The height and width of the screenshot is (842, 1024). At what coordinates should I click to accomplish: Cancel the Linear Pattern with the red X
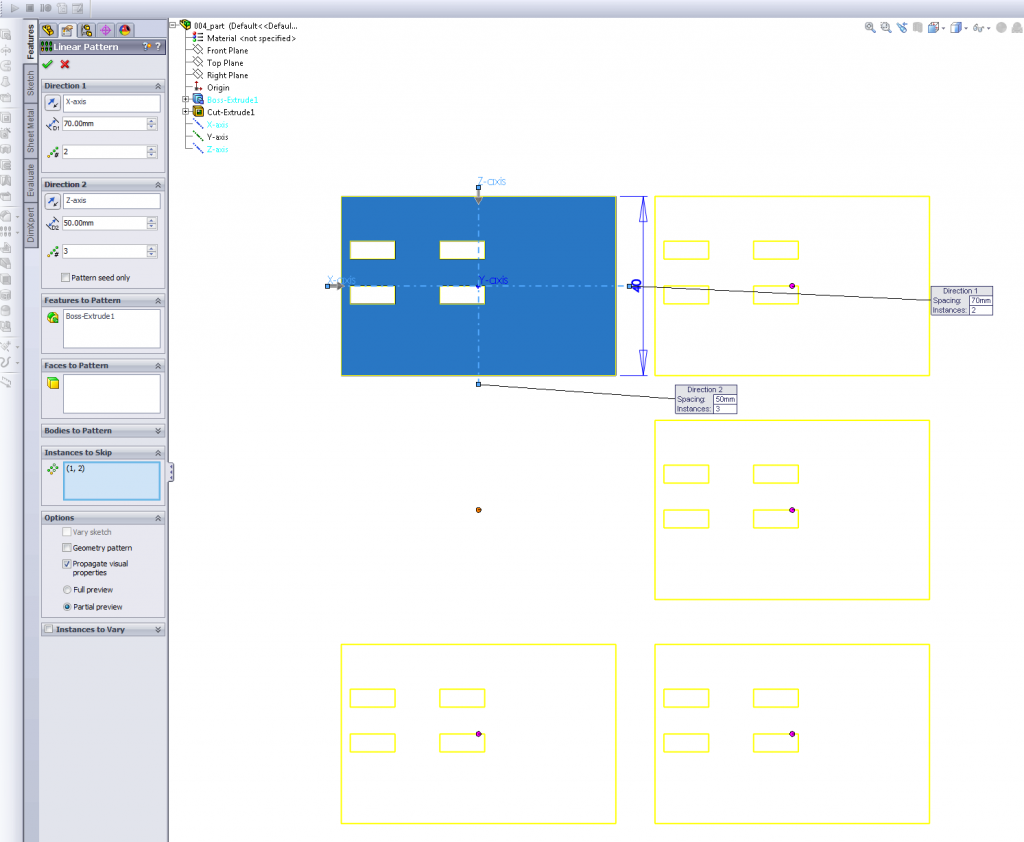(63, 64)
